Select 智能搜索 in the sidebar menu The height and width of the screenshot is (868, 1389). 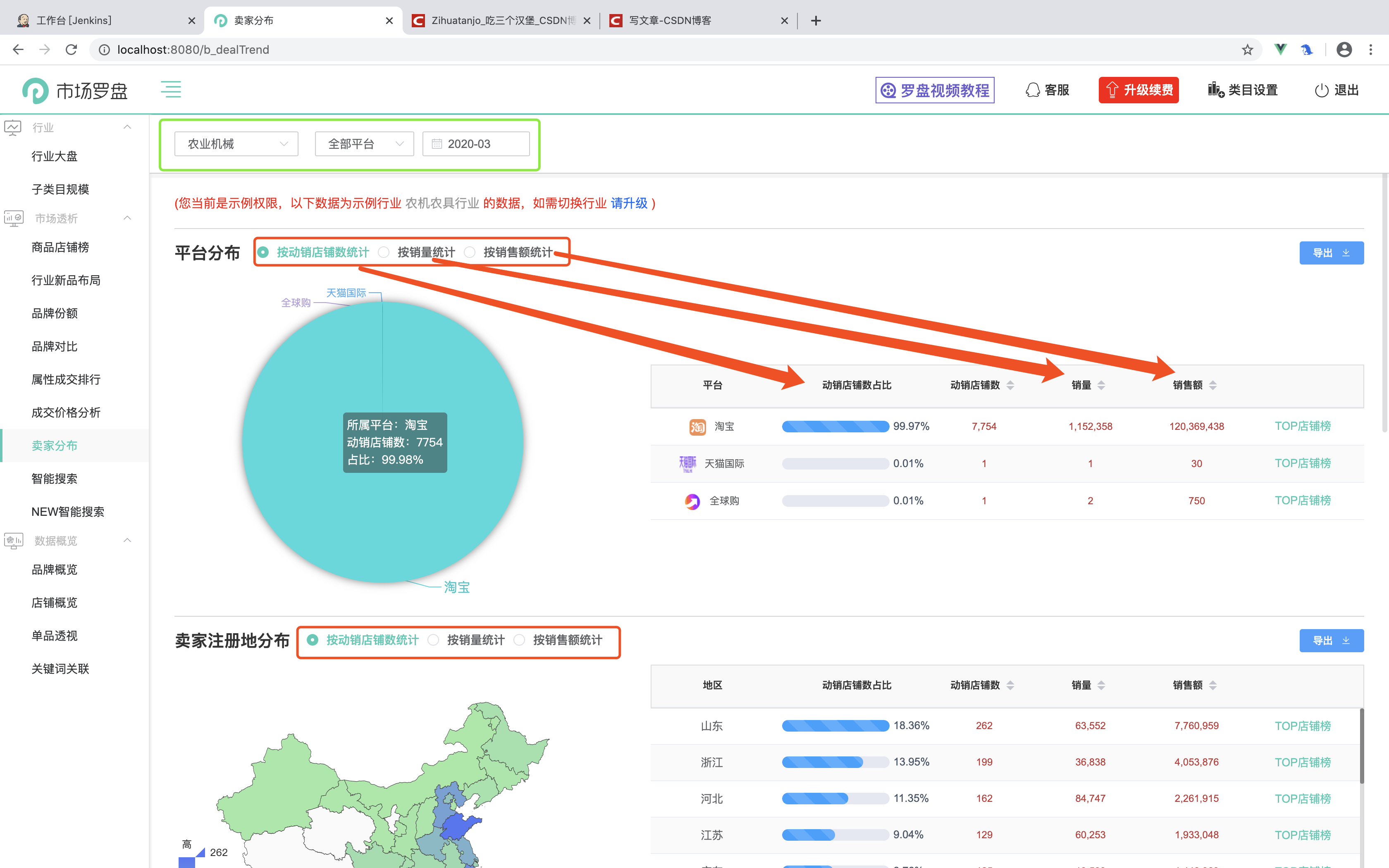(x=55, y=478)
